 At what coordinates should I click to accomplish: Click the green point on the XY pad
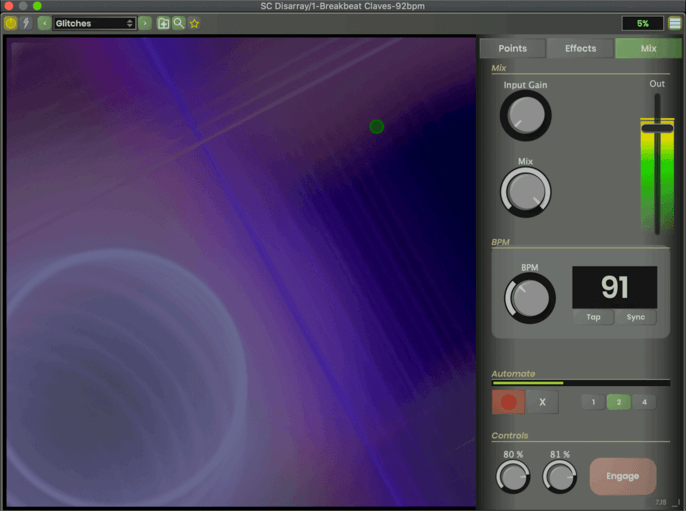[376, 126]
